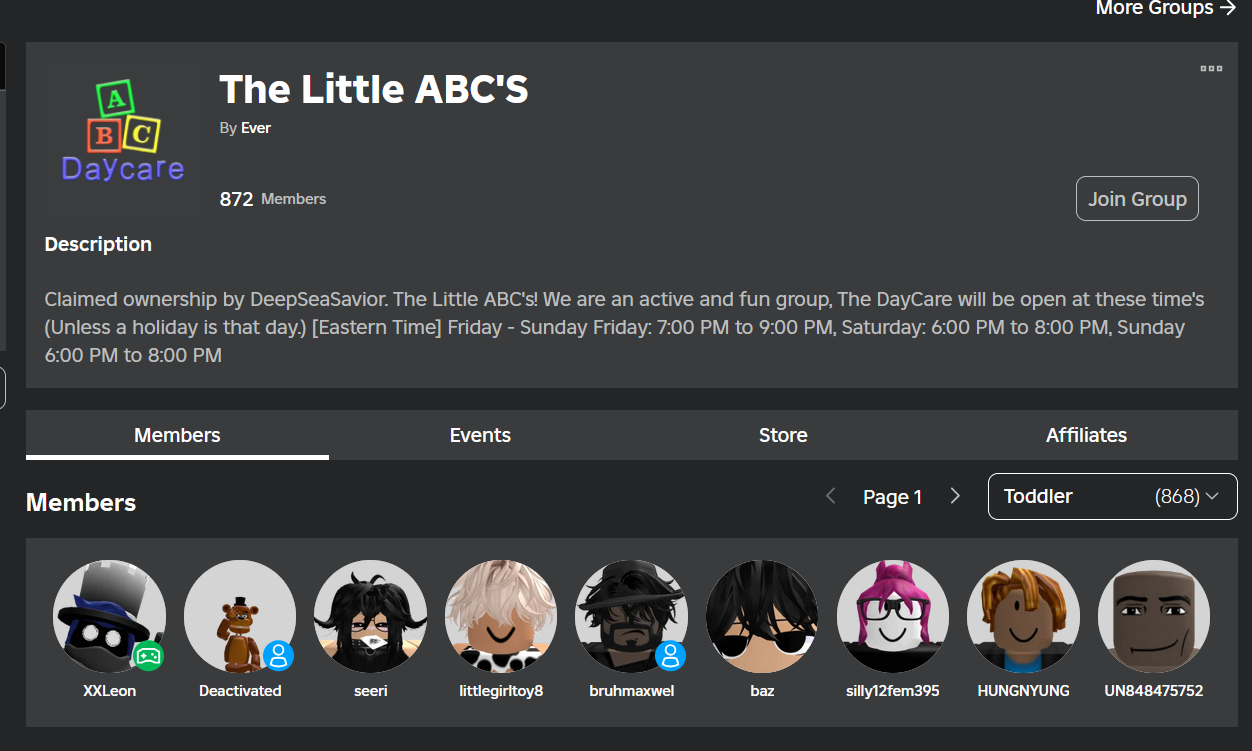
Task: Click littlegirltoy8's avatar
Action: pyautogui.click(x=501, y=615)
